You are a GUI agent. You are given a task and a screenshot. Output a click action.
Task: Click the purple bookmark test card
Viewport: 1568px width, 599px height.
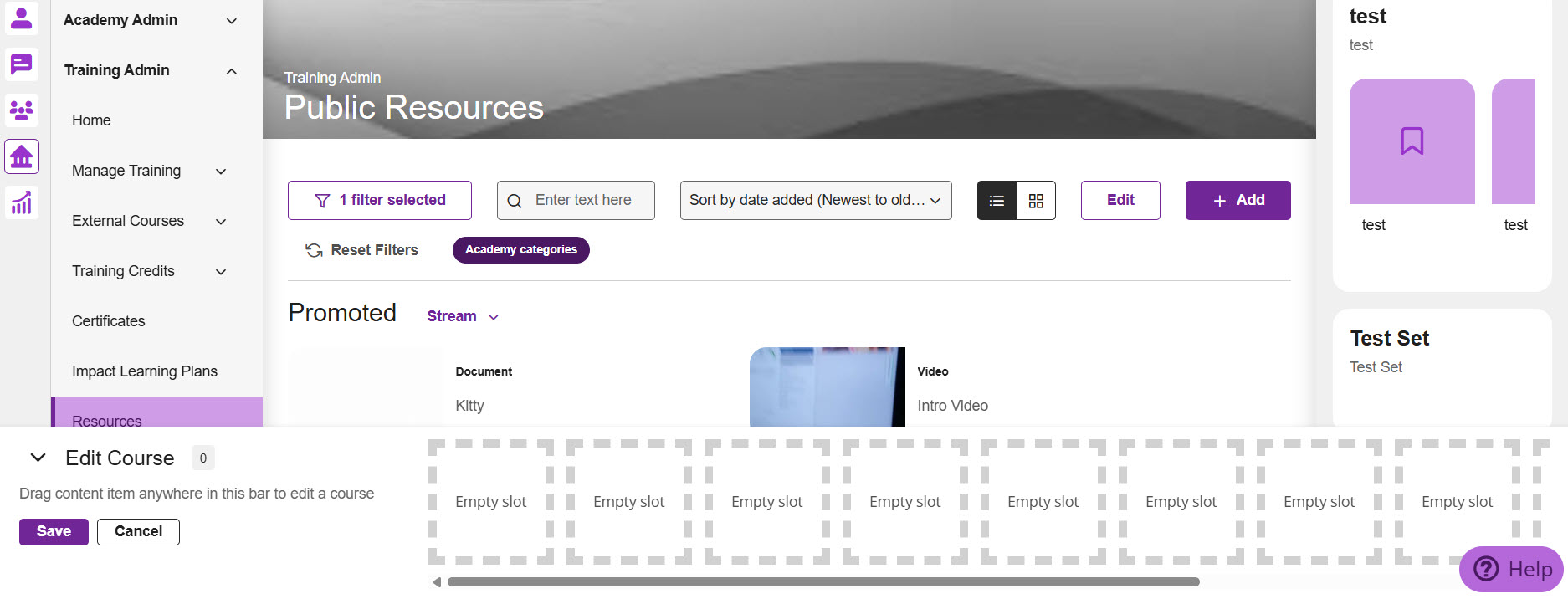(1412, 141)
